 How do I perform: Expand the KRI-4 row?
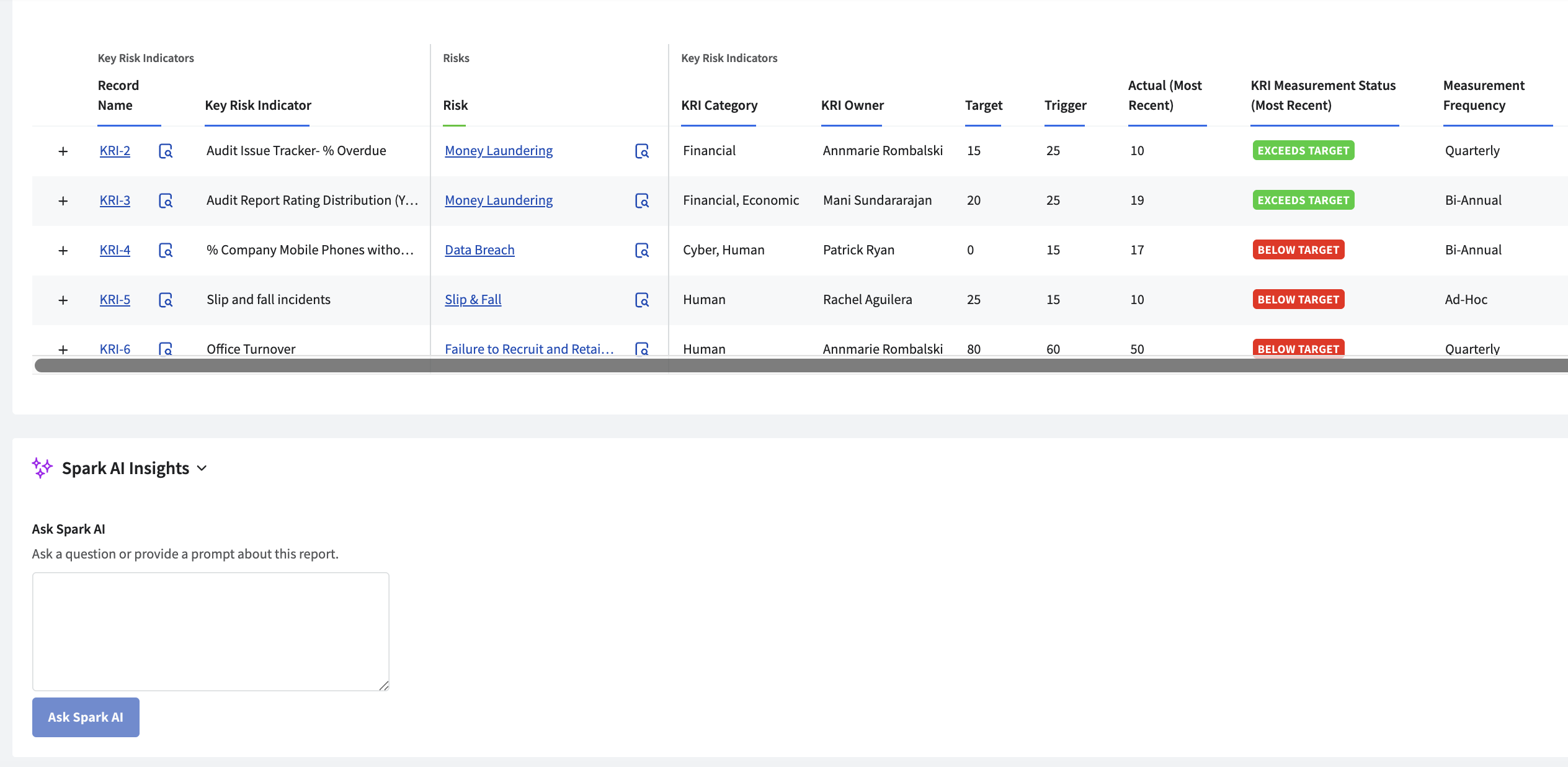[x=63, y=251]
